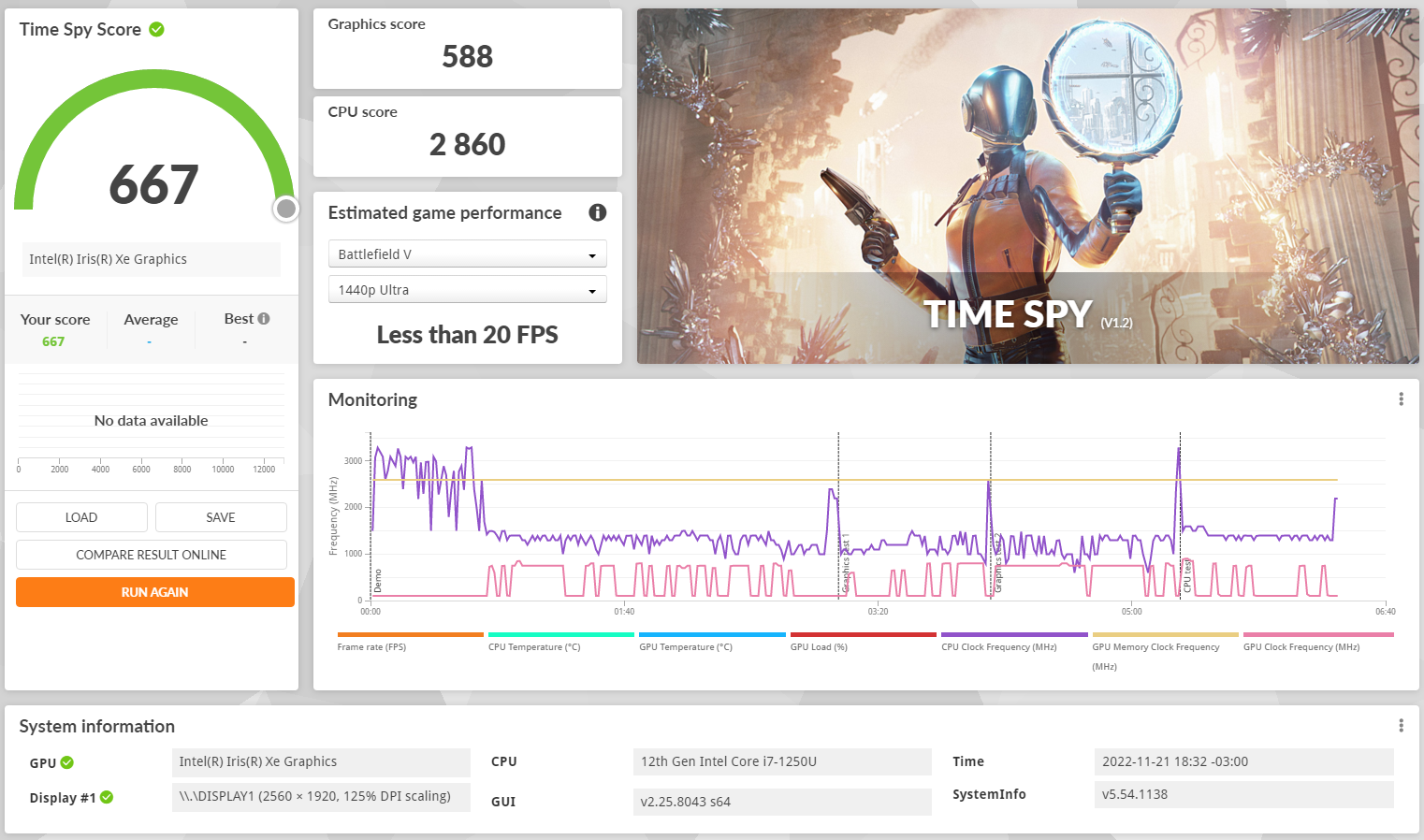
Task: Click the GUI version v2.25.8043 s64 field
Action: (782, 802)
